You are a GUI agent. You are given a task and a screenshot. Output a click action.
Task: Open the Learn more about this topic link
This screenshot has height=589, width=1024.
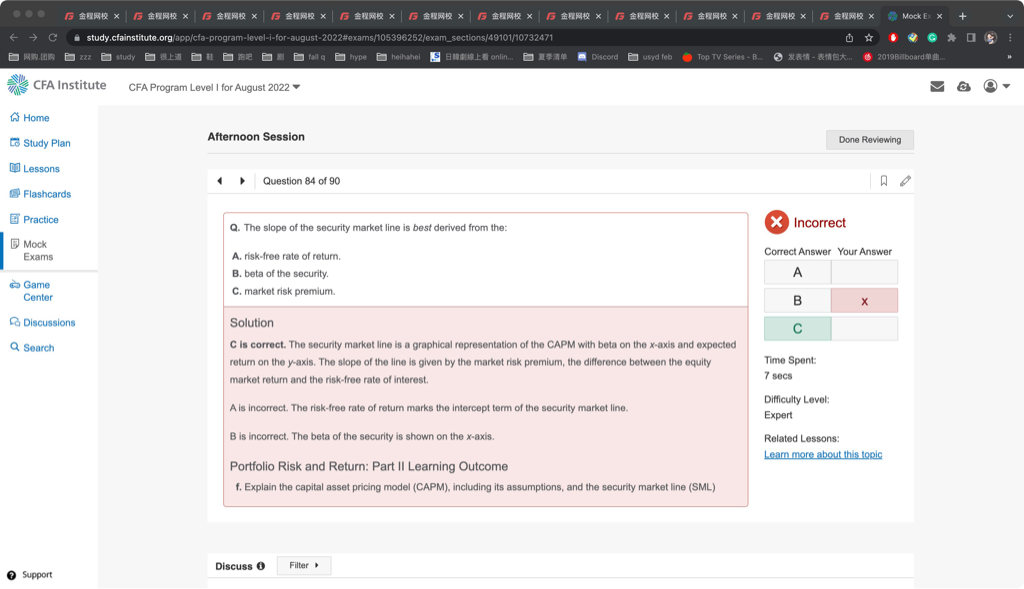pos(823,455)
